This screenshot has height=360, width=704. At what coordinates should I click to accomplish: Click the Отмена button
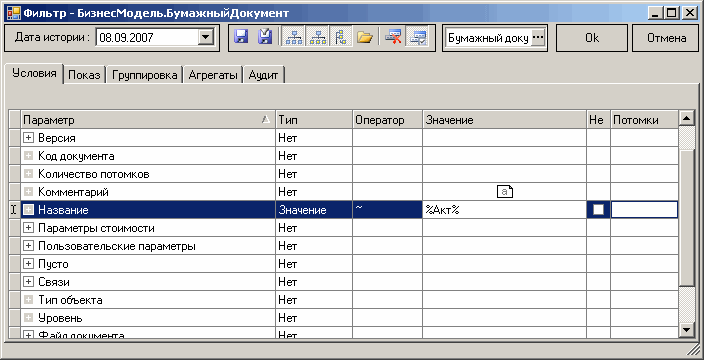(x=666, y=38)
